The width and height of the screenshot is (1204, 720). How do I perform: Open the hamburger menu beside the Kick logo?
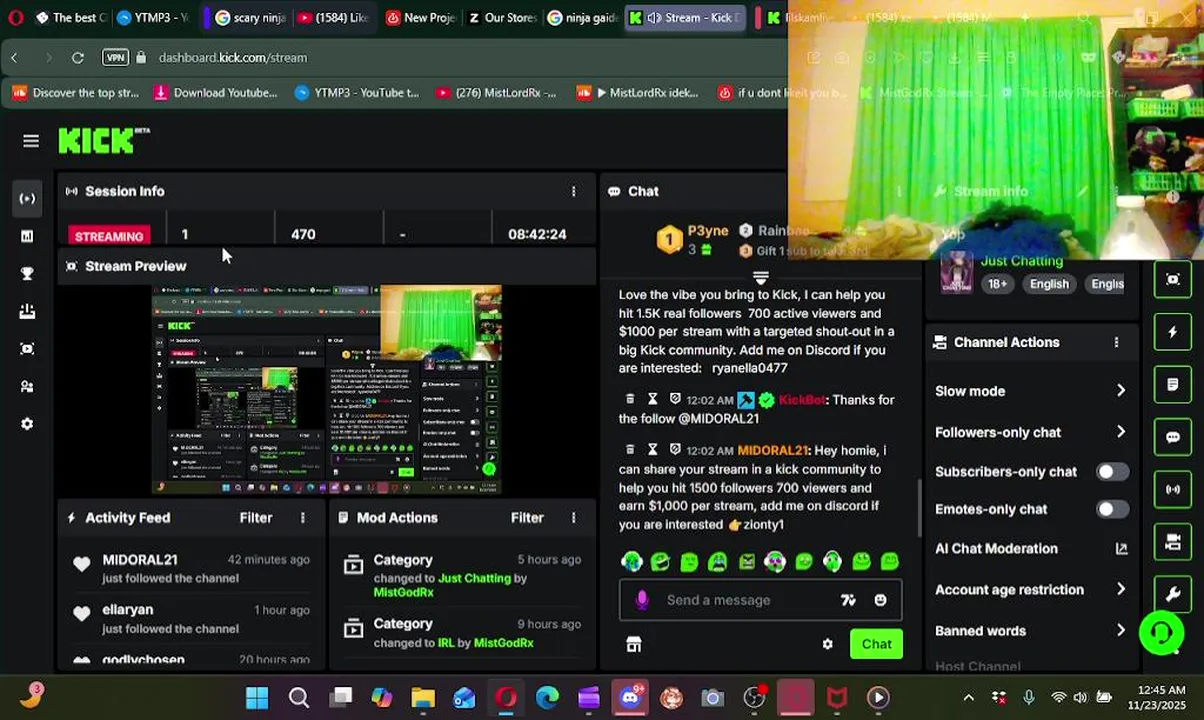pos(31,141)
